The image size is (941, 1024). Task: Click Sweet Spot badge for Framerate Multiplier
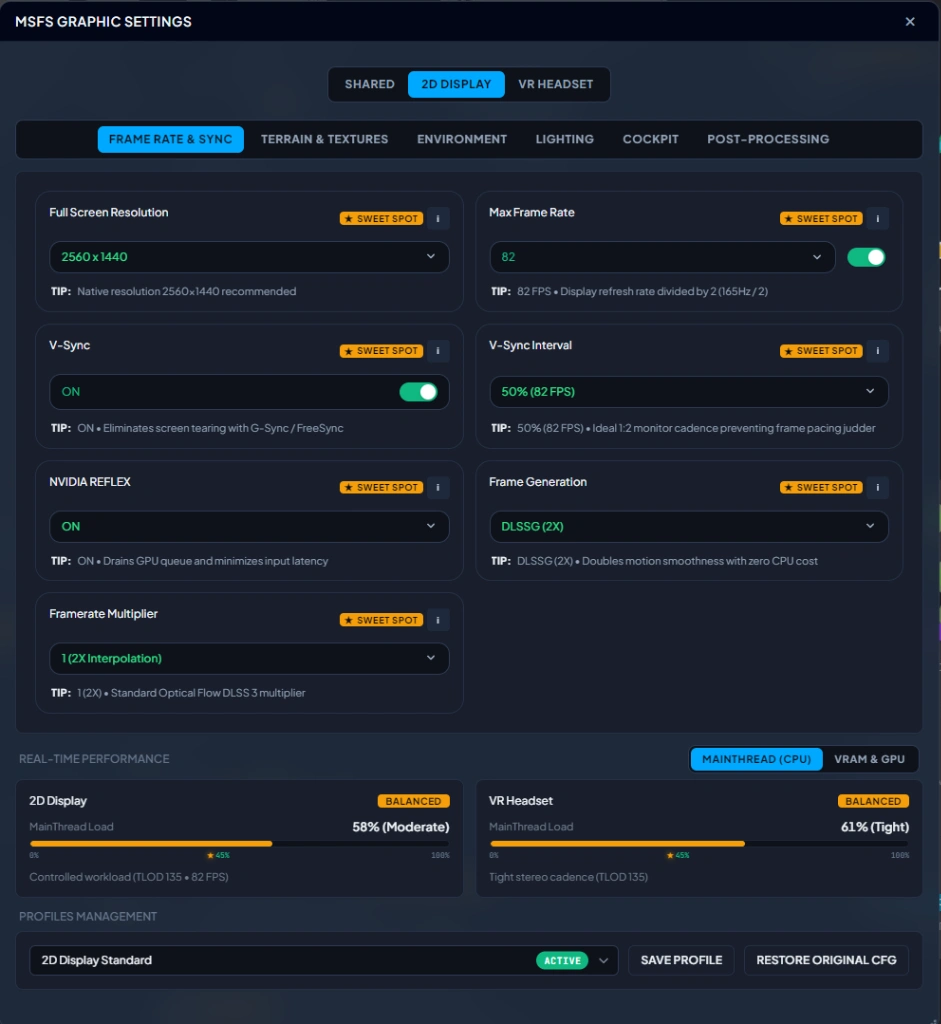(381, 620)
